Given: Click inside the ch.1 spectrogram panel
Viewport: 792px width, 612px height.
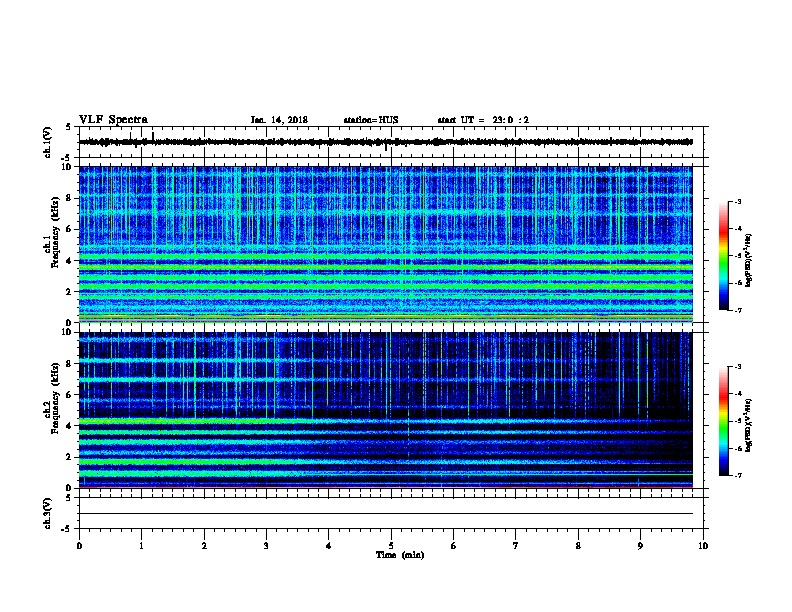Looking at the screenshot, I should pyautogui.click(x=386, y=244).
